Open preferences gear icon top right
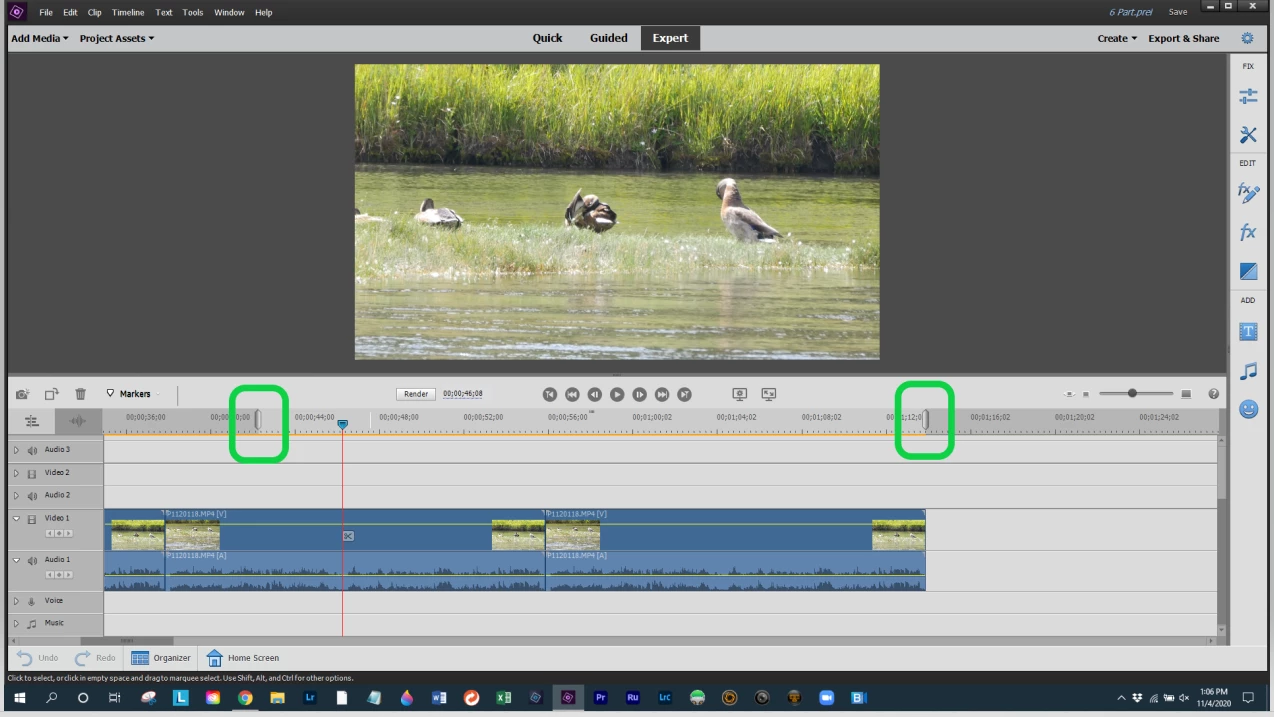The image size is (1274, 717). pos(1247,38)
